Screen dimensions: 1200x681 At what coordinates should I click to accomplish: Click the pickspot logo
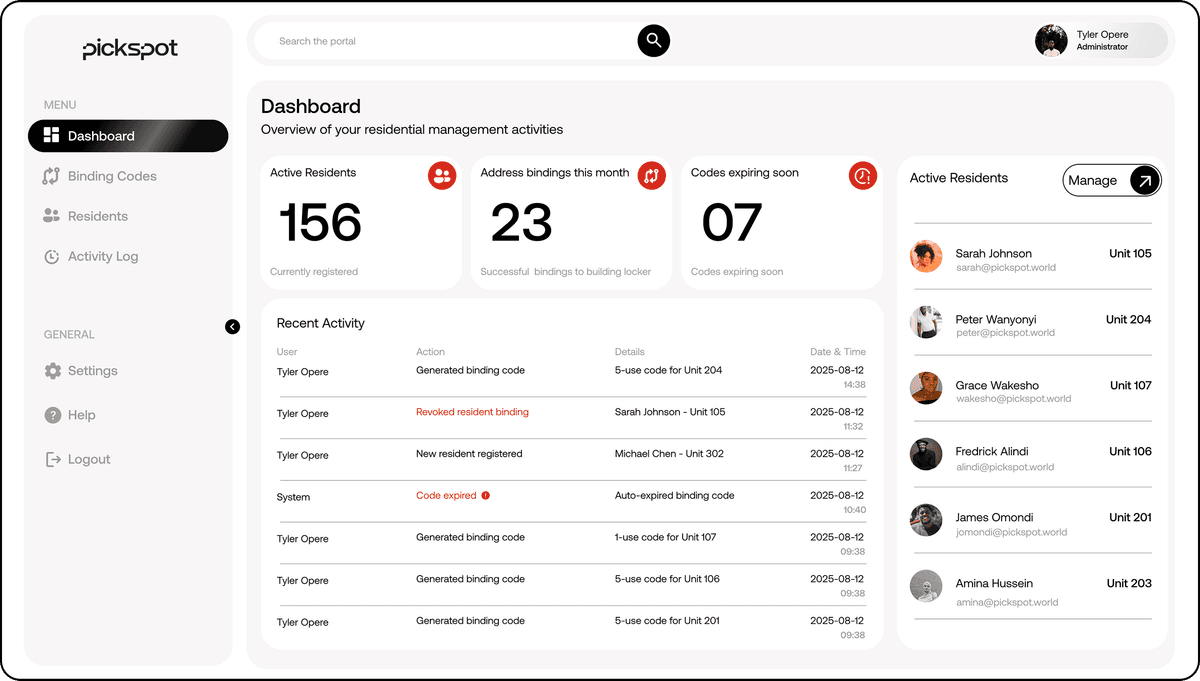pyautogui.click(x=130, y=49)
